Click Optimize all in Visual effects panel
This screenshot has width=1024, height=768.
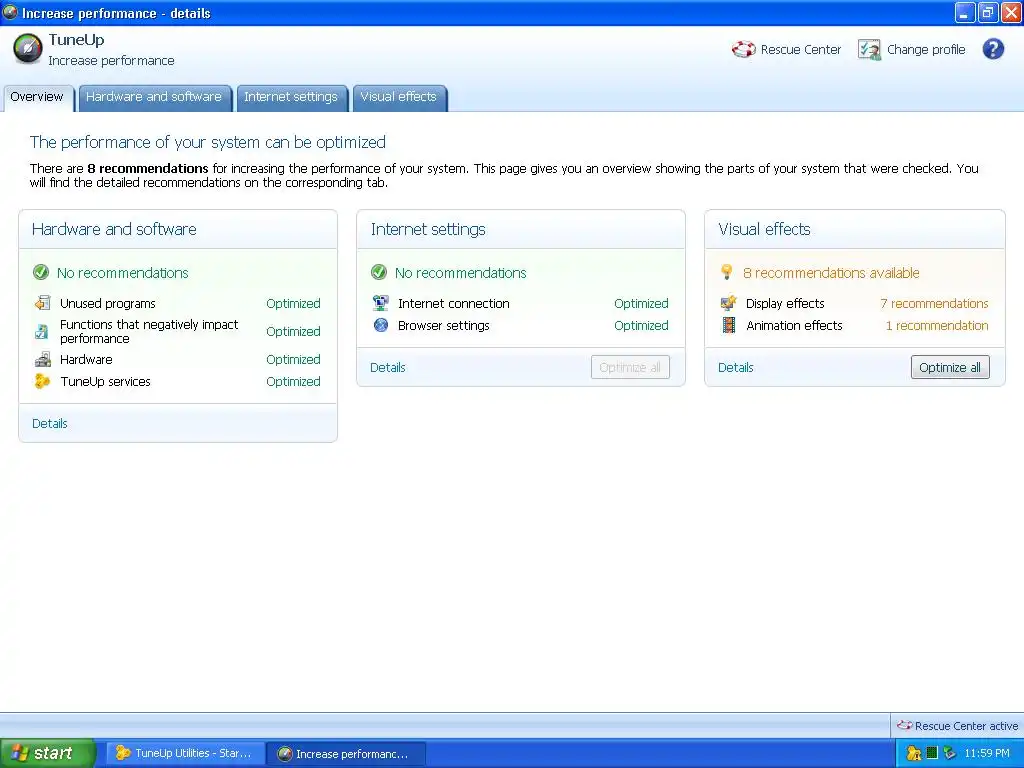click(950, 367)
